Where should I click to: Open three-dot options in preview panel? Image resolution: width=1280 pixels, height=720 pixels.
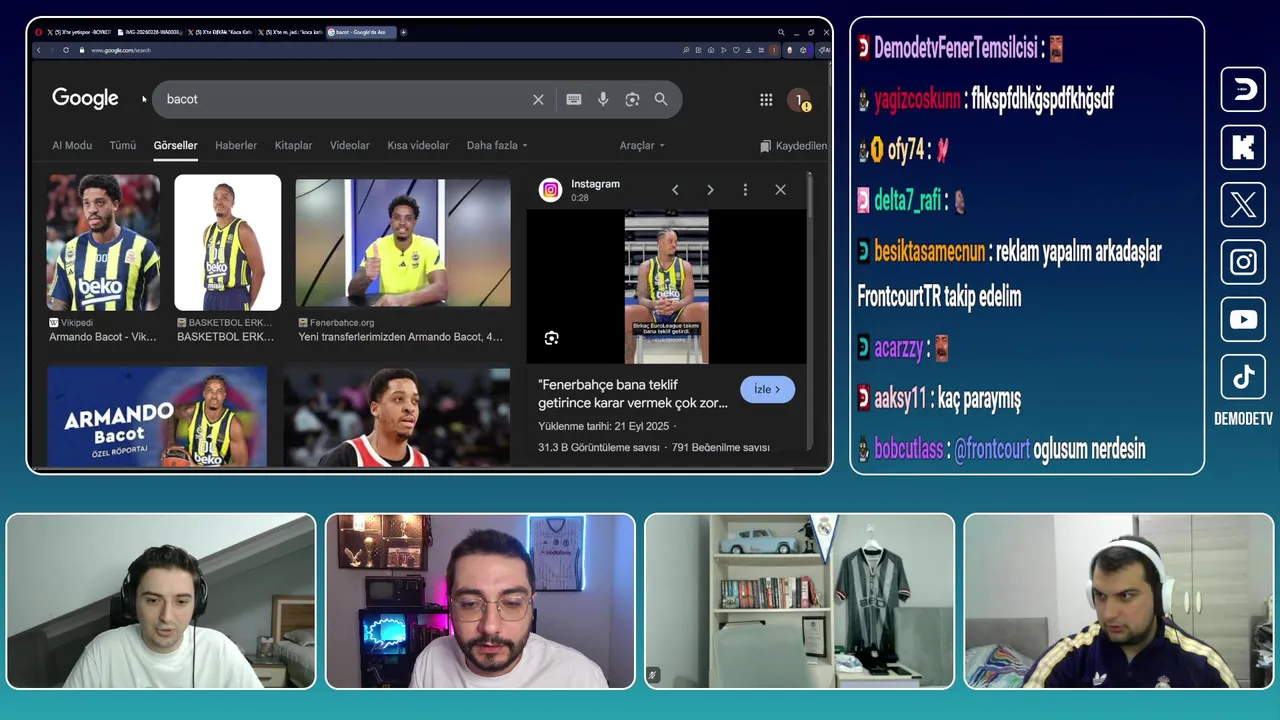pyautogui.click(x=745, y=190)
